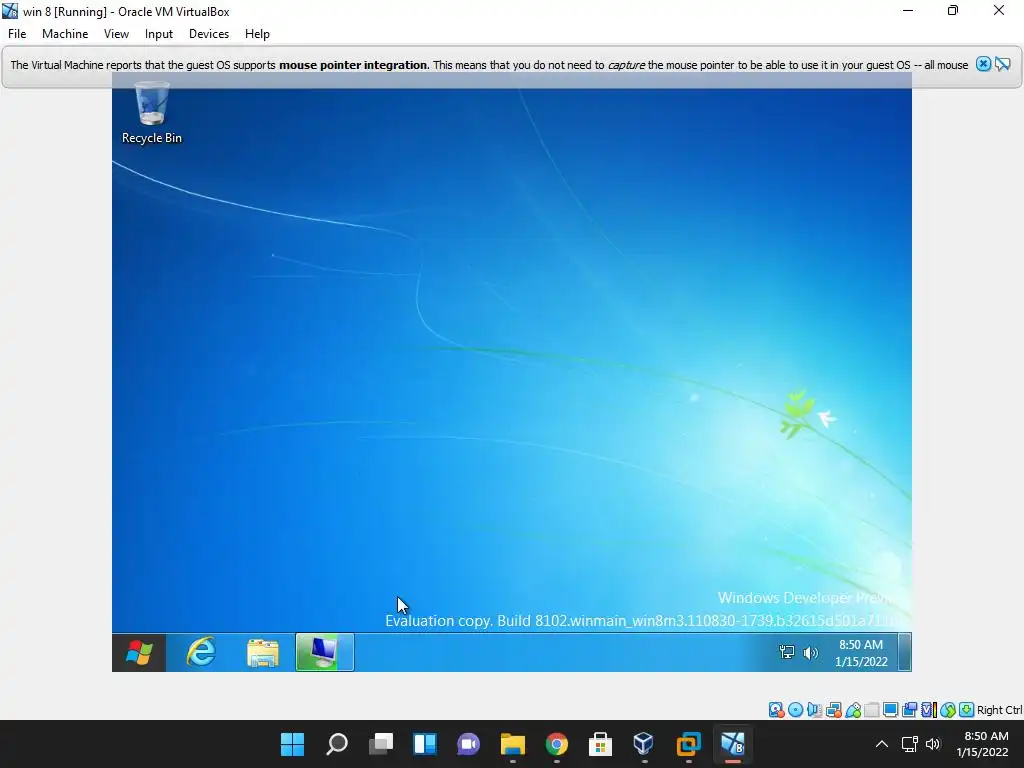Open the View menu

116,34
